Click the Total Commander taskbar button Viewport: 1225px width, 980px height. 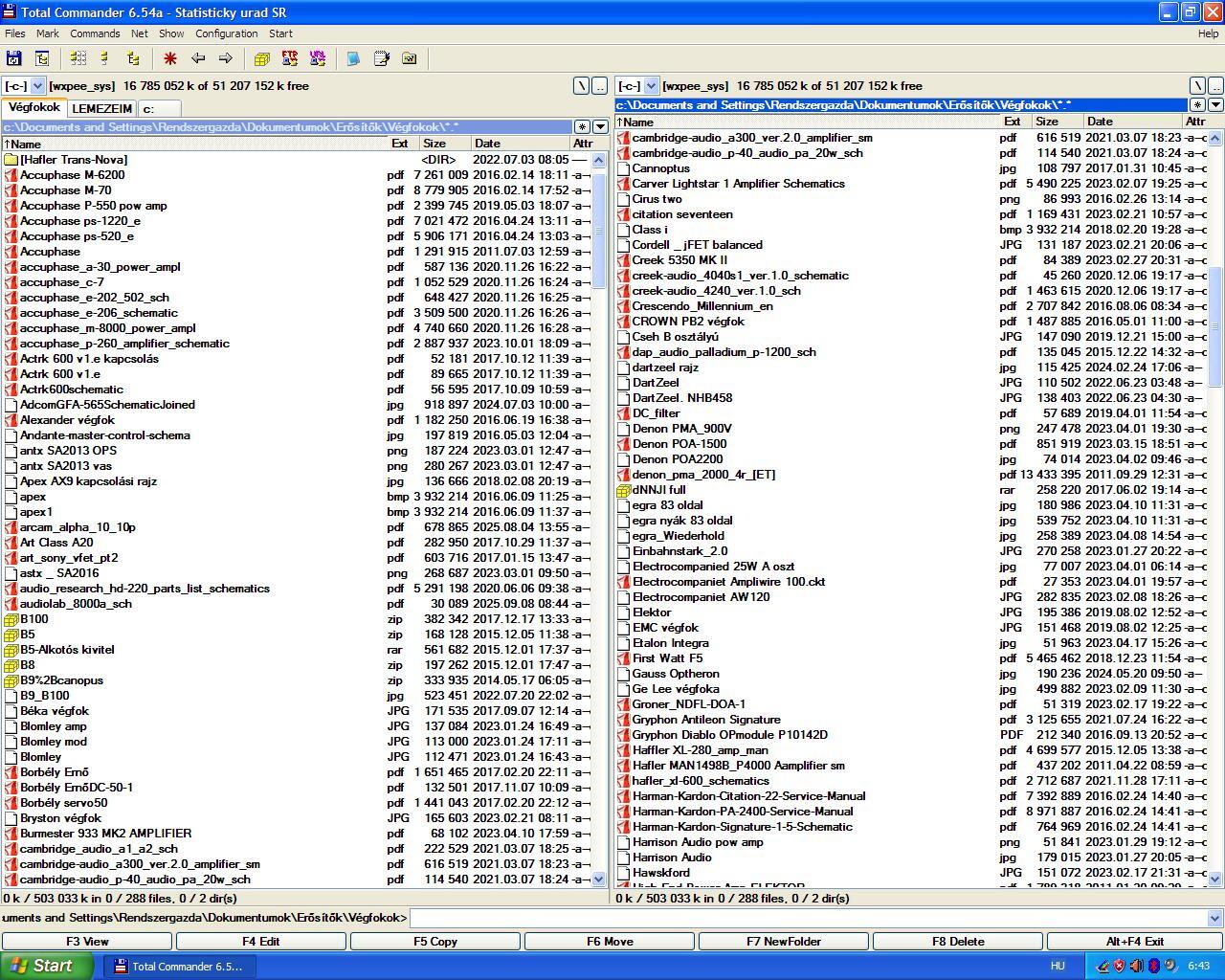coord(180,966)
